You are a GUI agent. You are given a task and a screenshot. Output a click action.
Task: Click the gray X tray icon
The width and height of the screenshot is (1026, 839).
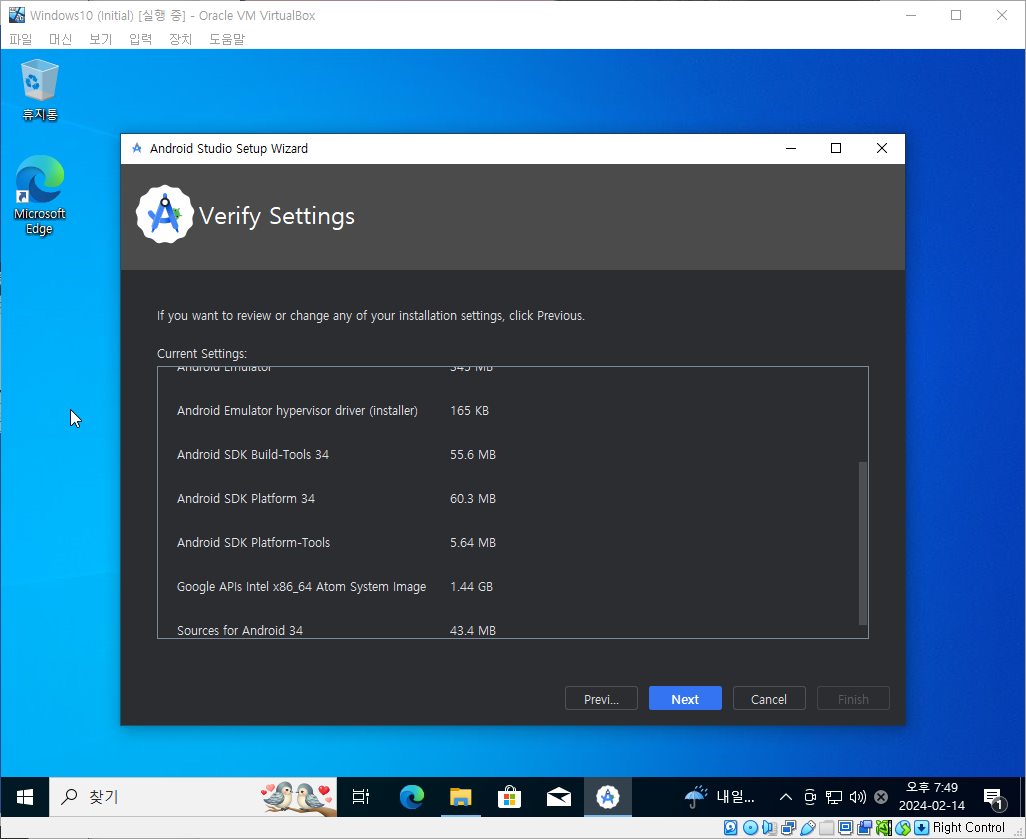[881, 796]
